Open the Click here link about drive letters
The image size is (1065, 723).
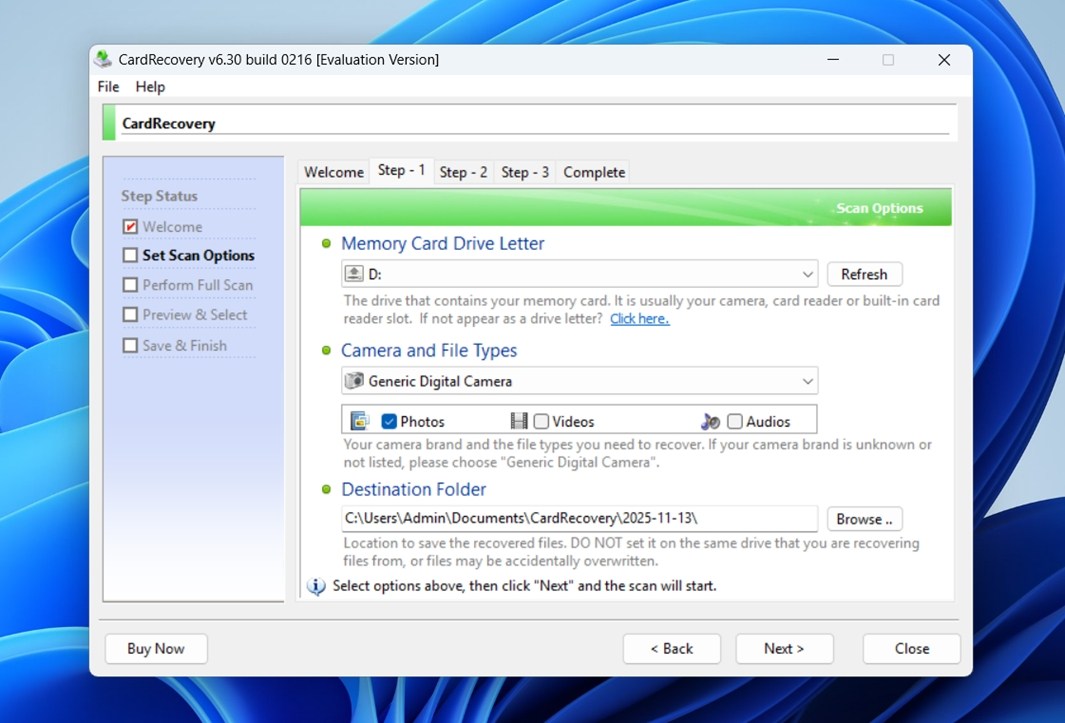click(x=639, y=319)
